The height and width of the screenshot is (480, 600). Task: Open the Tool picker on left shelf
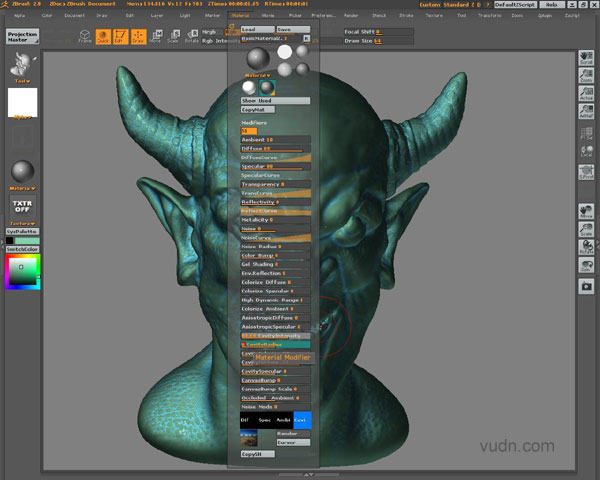coord(23,64)
